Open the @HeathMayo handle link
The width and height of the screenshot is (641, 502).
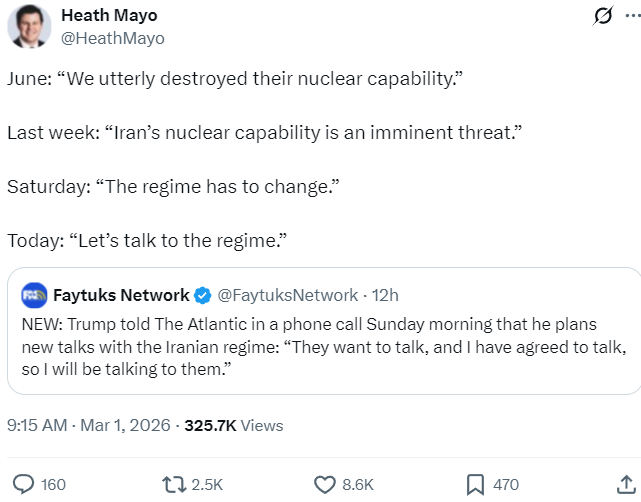pos(113,38)
